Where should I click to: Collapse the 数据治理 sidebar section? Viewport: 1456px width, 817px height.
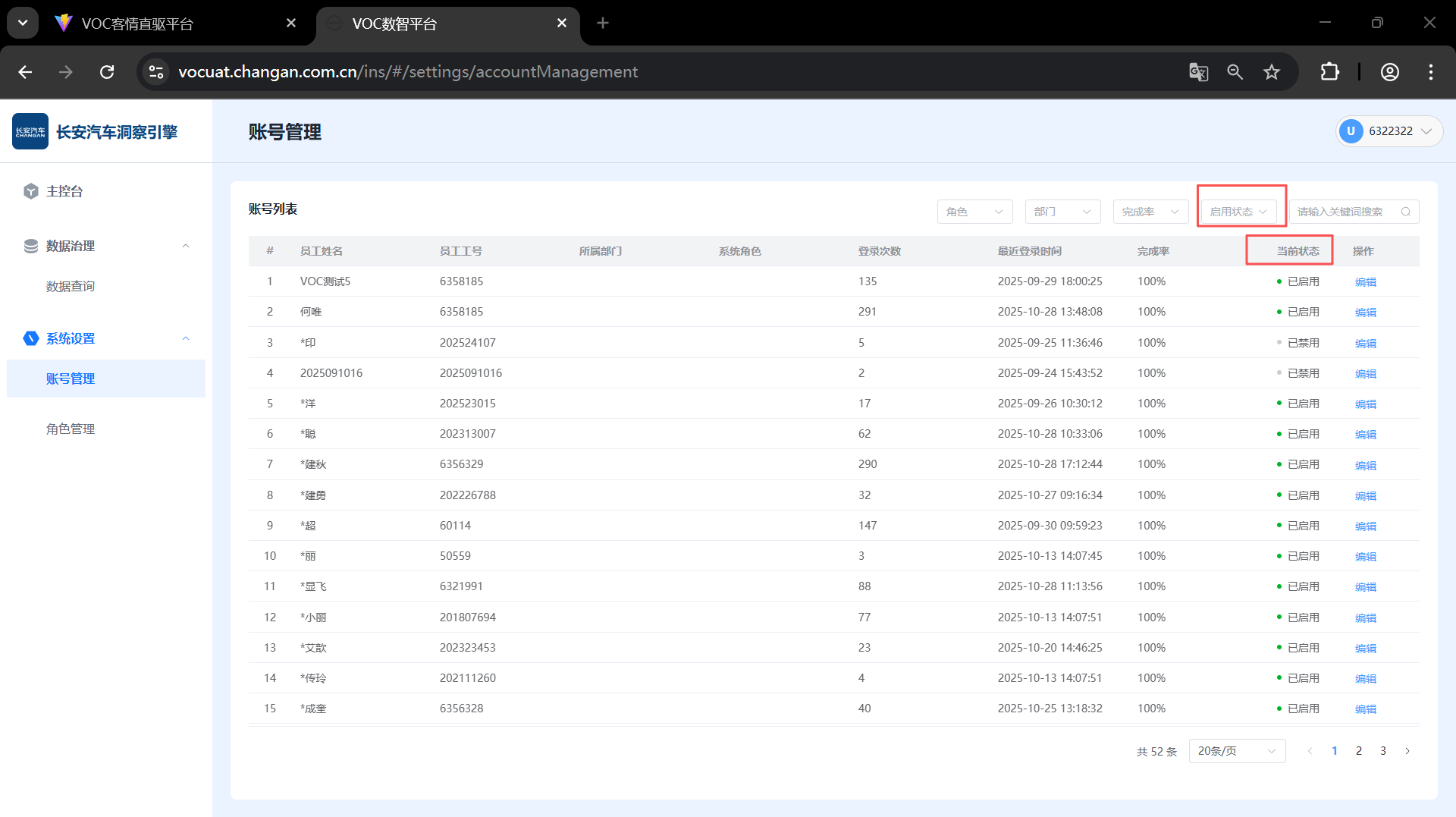pos(186,246)
